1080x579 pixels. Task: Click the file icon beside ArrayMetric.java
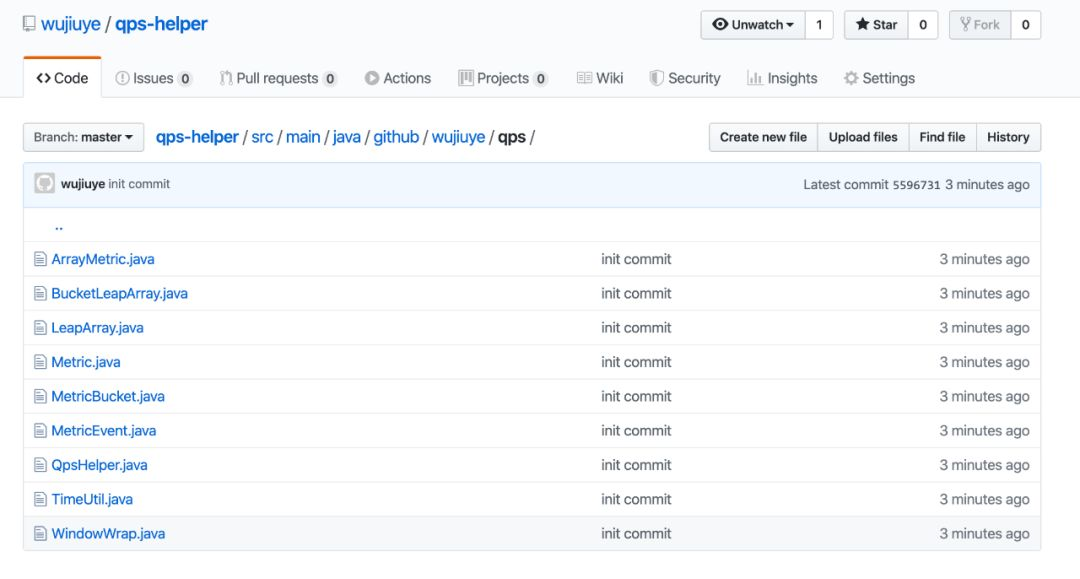40,260
